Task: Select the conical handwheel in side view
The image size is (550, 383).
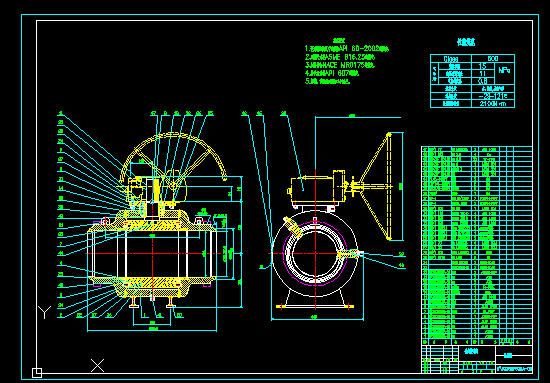Action: tap(375, 186)
